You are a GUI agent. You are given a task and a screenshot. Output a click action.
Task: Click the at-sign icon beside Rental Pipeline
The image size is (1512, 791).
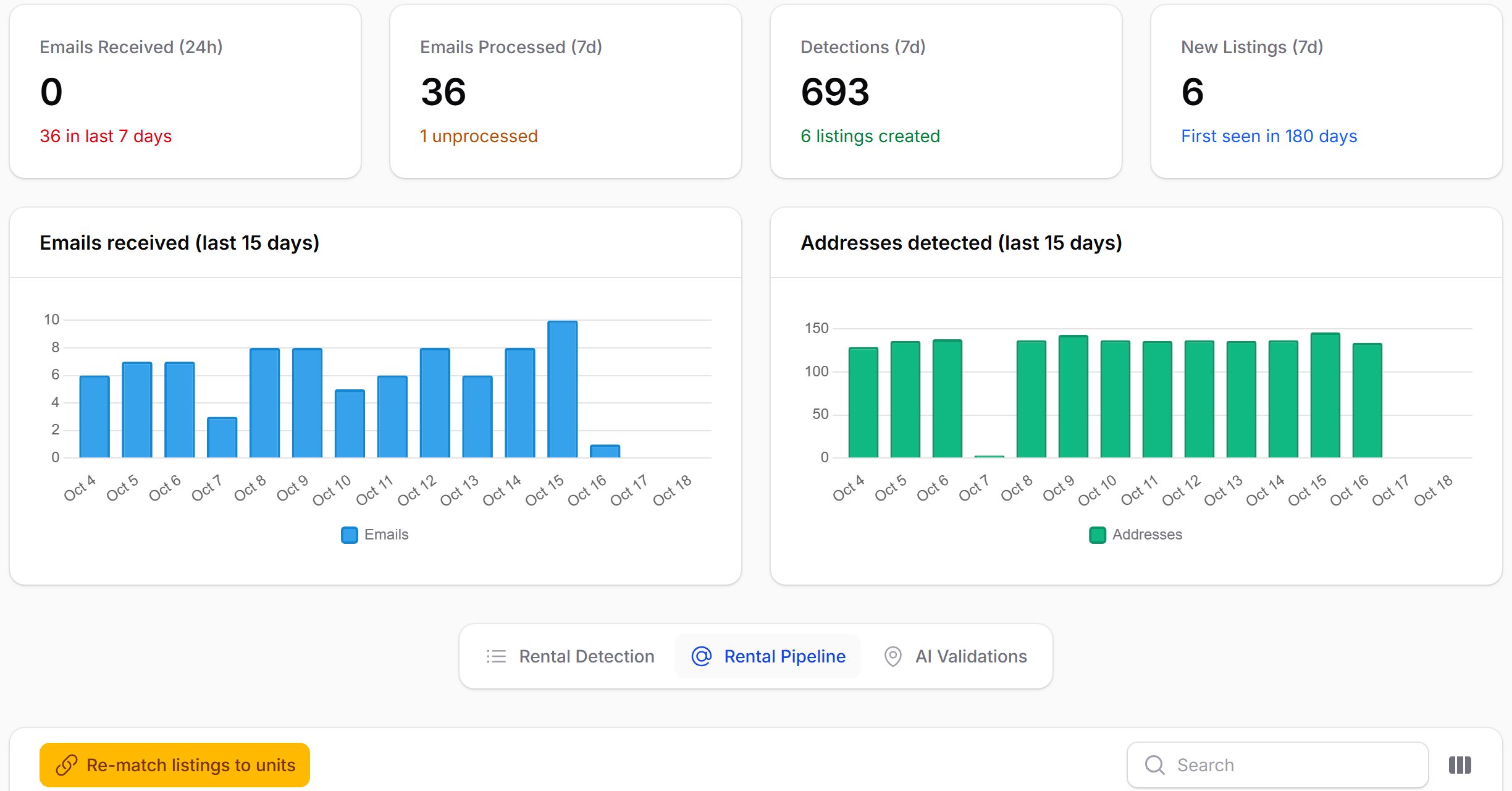click(702, 656)
